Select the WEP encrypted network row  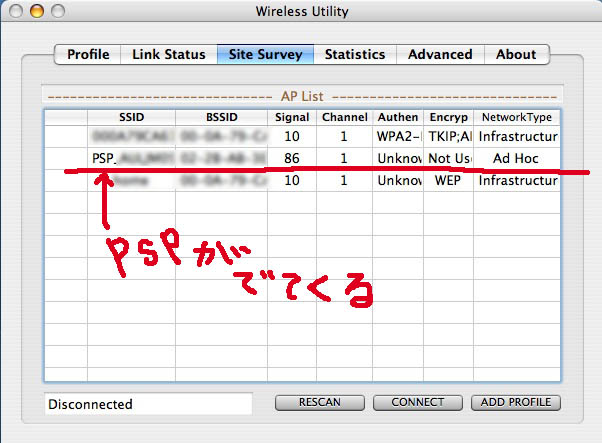300,181
